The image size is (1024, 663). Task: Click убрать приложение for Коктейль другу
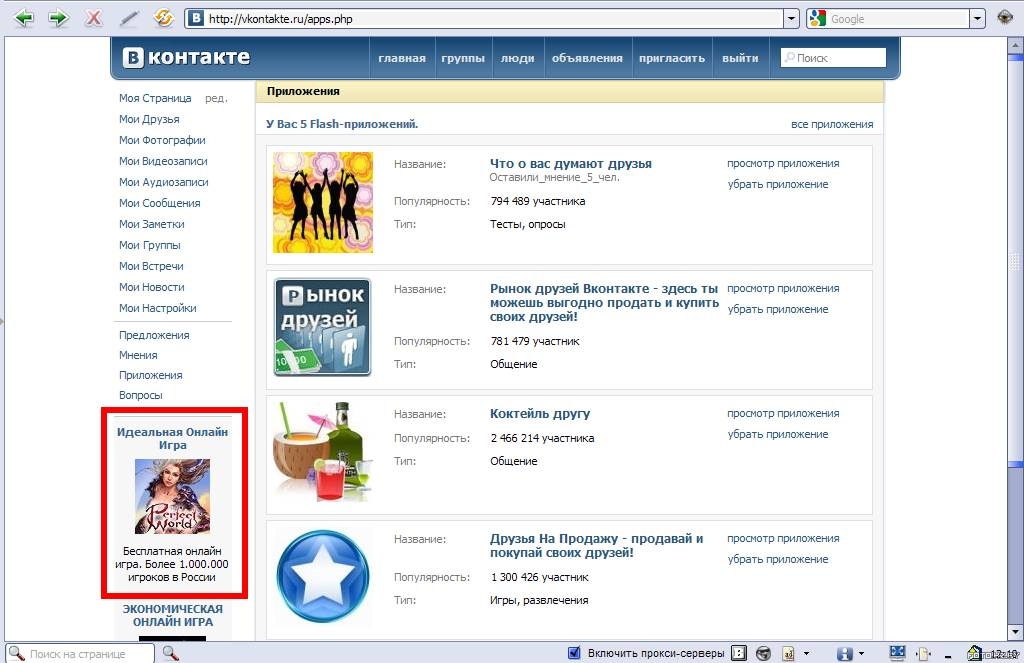778,434
